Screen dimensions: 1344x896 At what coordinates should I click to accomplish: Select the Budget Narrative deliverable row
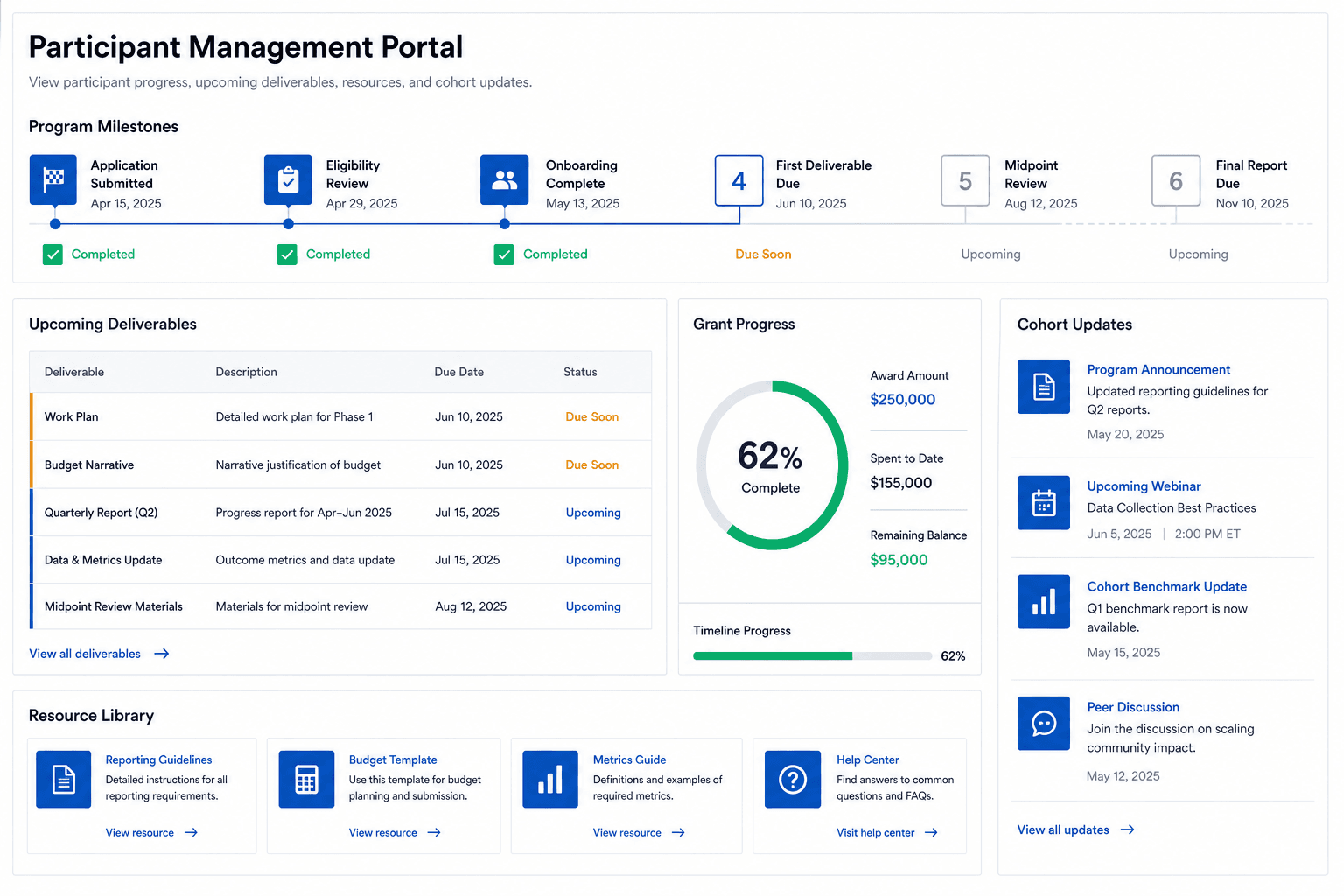pos(340,465)
